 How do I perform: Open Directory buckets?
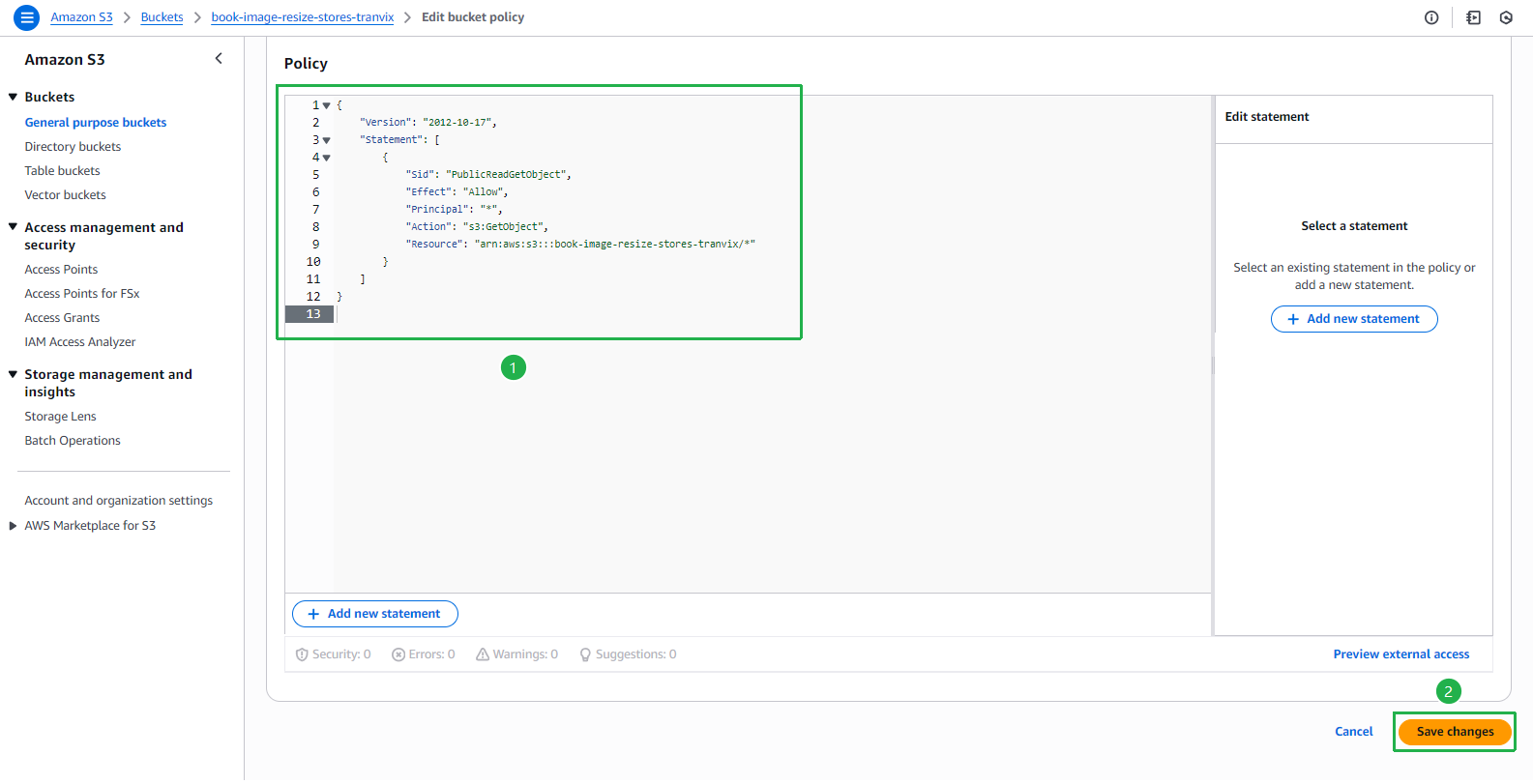coord(73,147)
